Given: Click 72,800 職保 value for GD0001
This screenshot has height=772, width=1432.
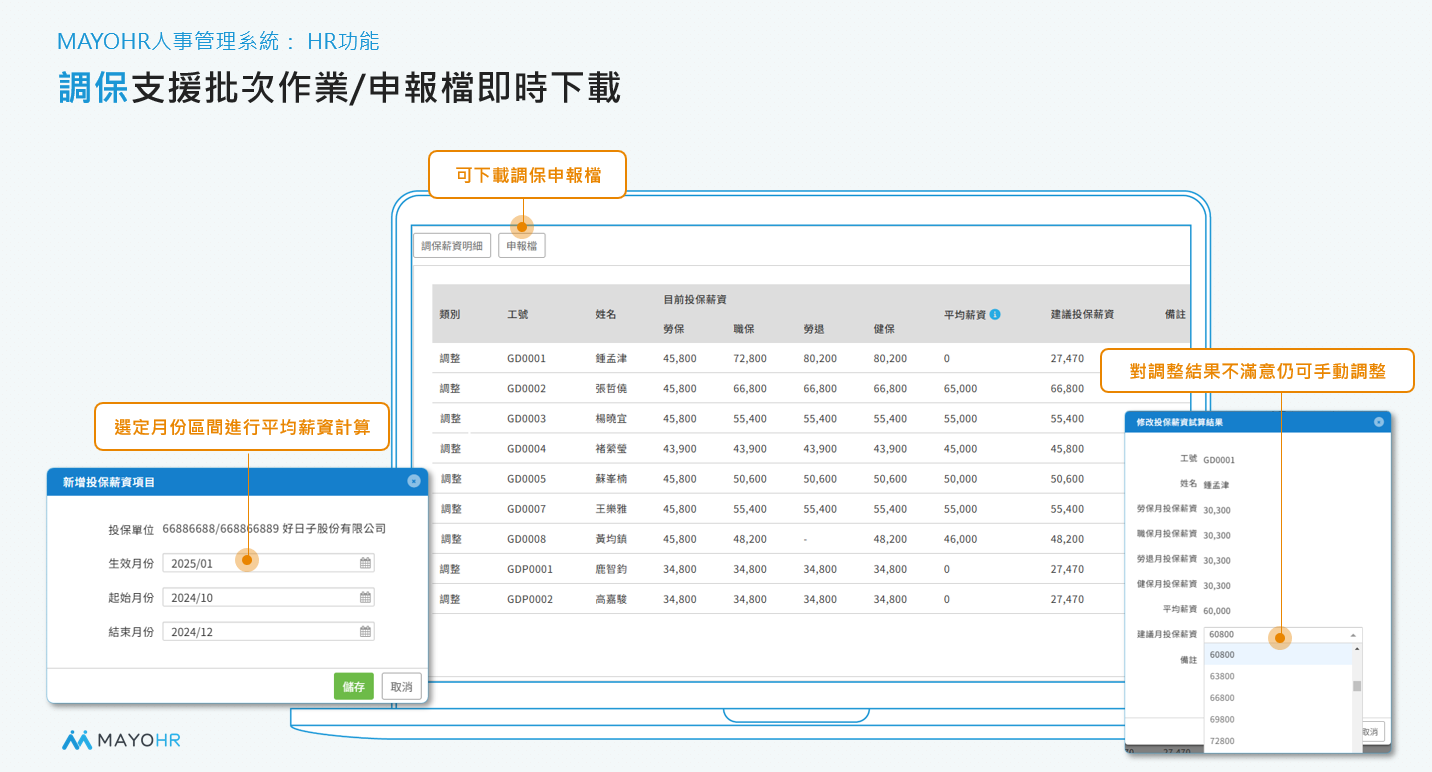Looking at the screenshot, I should click(x=750, y=358).
